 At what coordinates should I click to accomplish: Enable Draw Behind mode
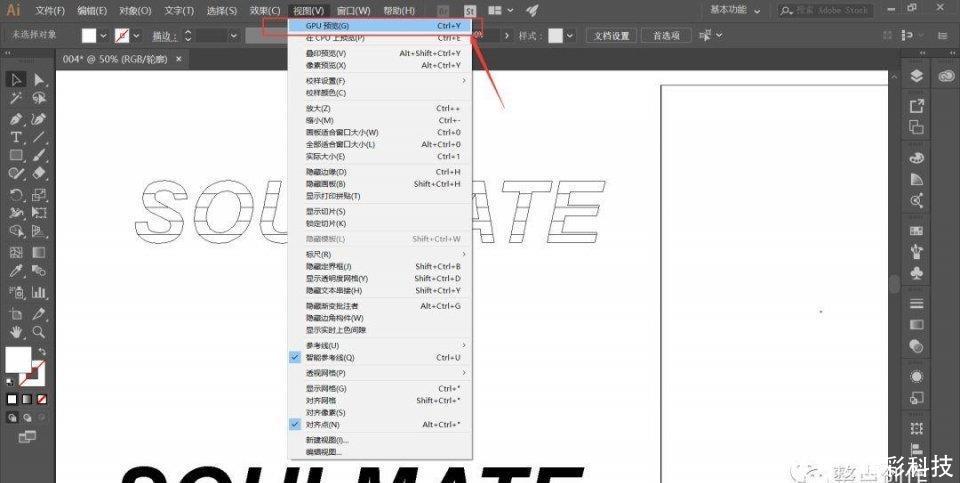(x=26, y=417)
